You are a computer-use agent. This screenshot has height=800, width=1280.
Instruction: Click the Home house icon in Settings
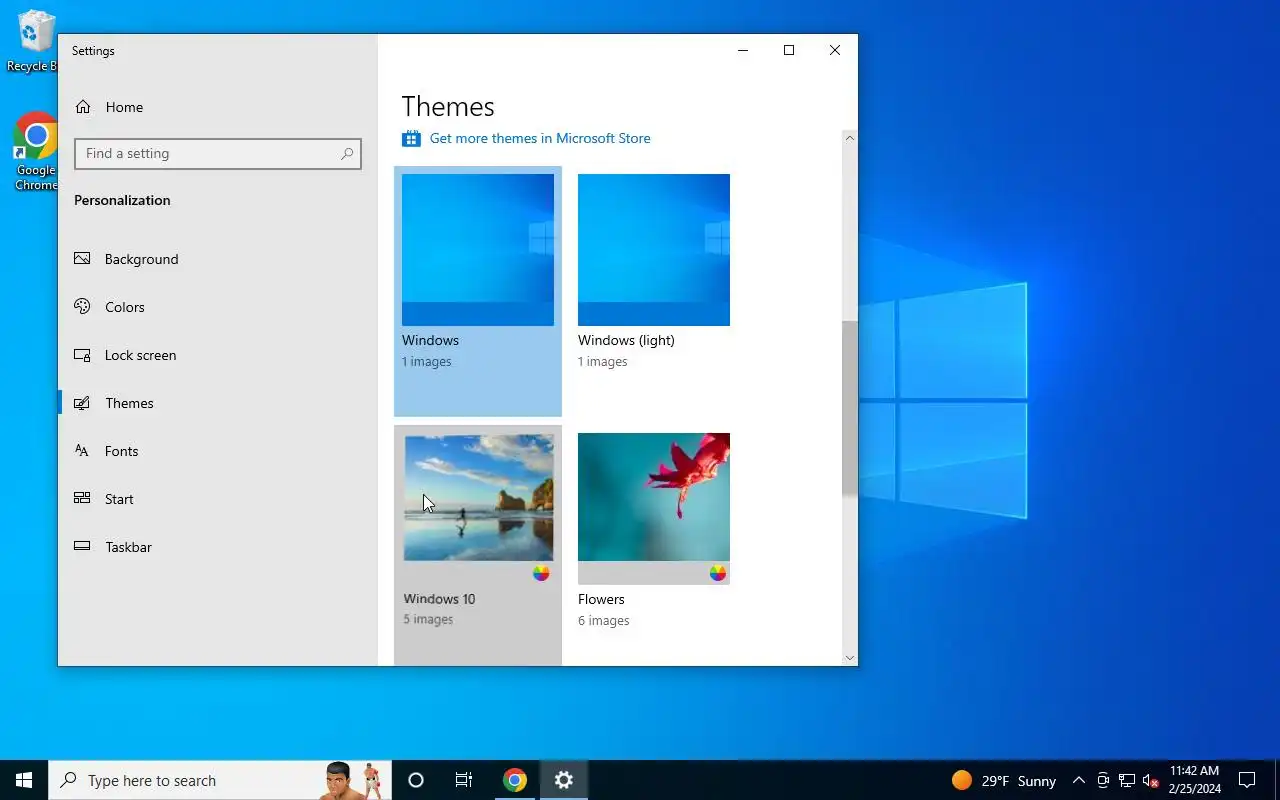pyautogui.click(x=83, y=107)
